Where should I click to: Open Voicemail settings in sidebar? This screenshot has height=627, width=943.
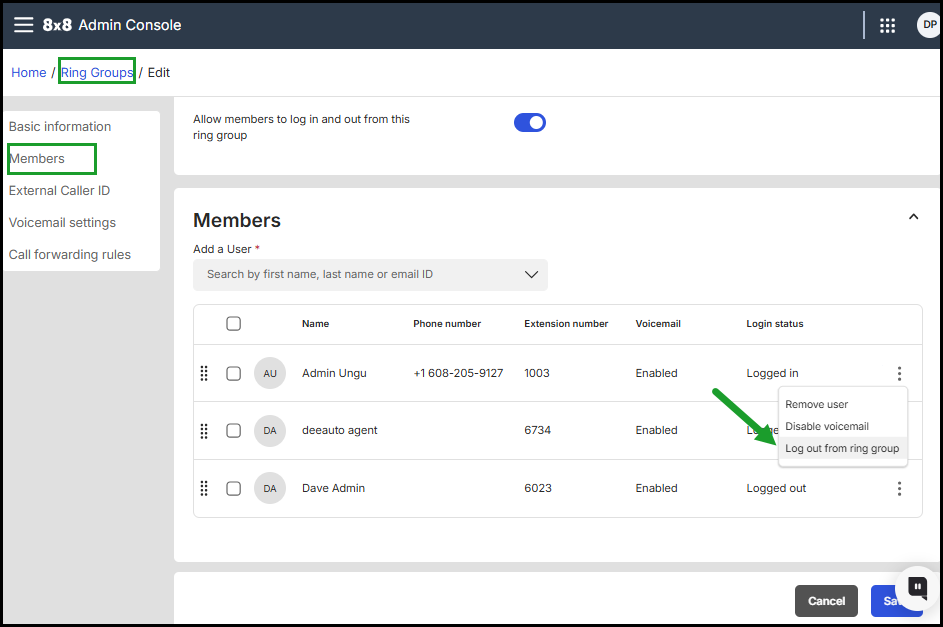coord(62,223)
